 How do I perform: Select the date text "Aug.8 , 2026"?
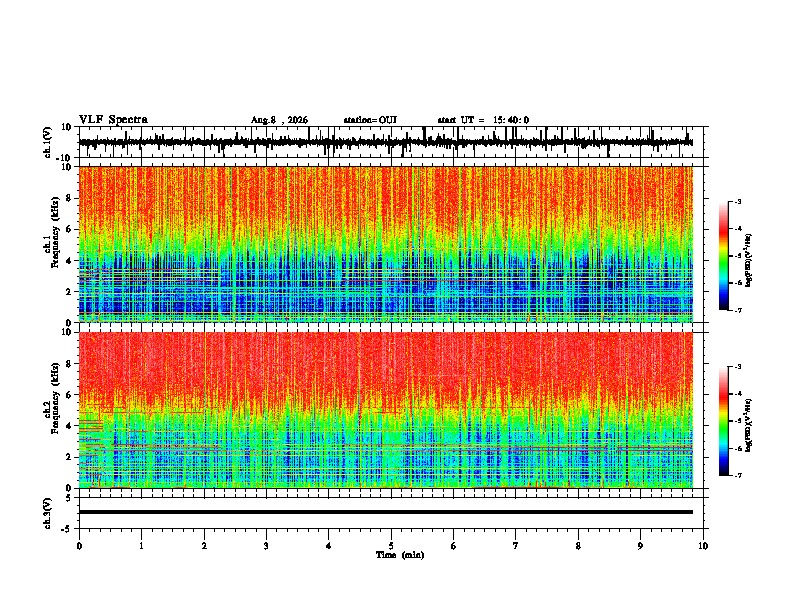pyautogui.click(x=279, y=120)
